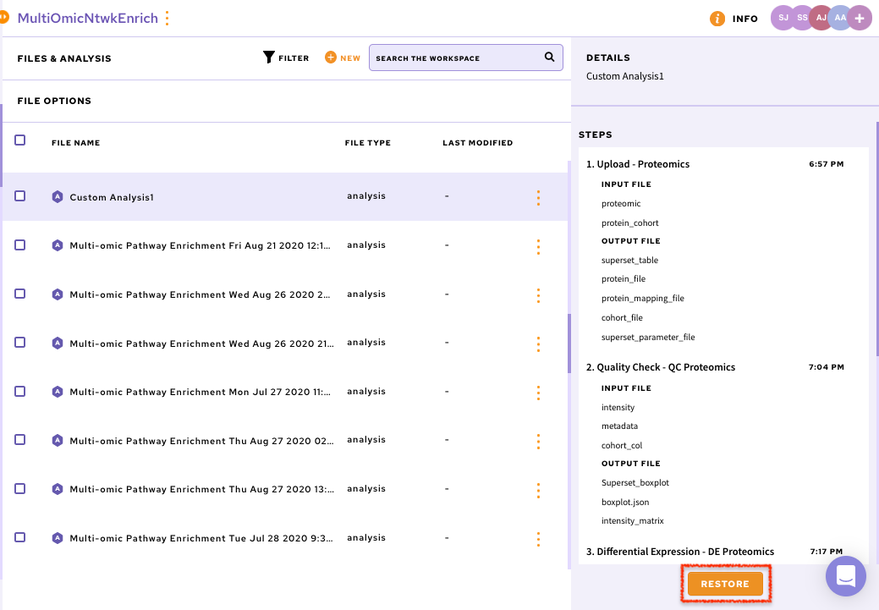Click step 3 Differential Expression - DE Proteomics

[x=680, y=552]
